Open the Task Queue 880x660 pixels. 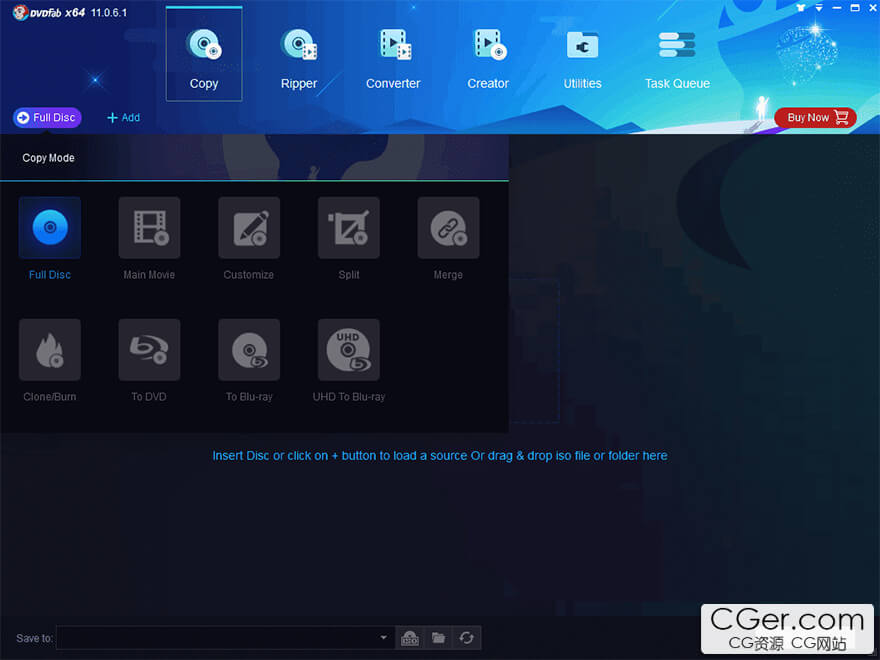(x=677, y=59)
